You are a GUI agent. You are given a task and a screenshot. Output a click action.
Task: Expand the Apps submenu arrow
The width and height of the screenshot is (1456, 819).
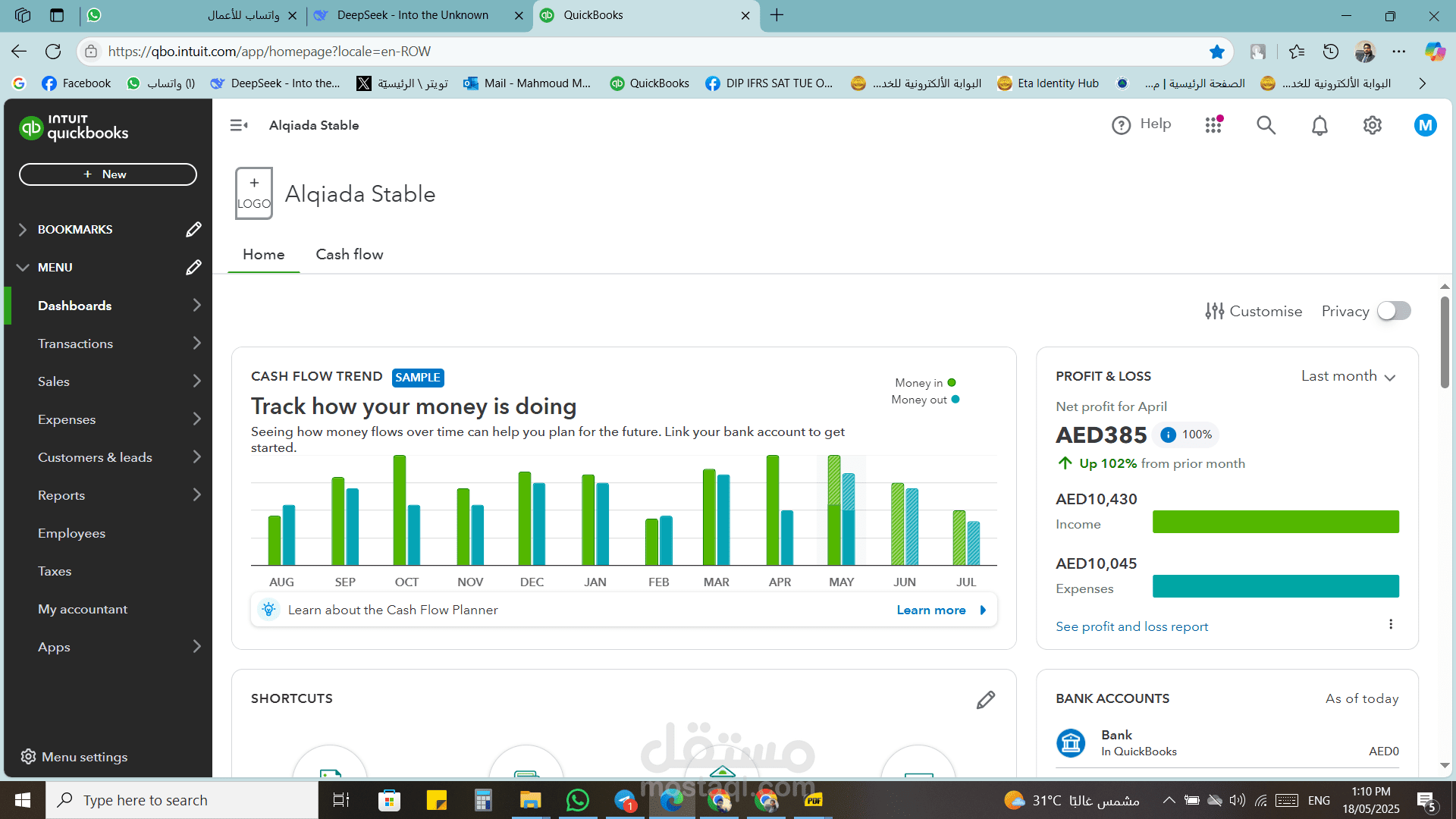coord(197,646)
